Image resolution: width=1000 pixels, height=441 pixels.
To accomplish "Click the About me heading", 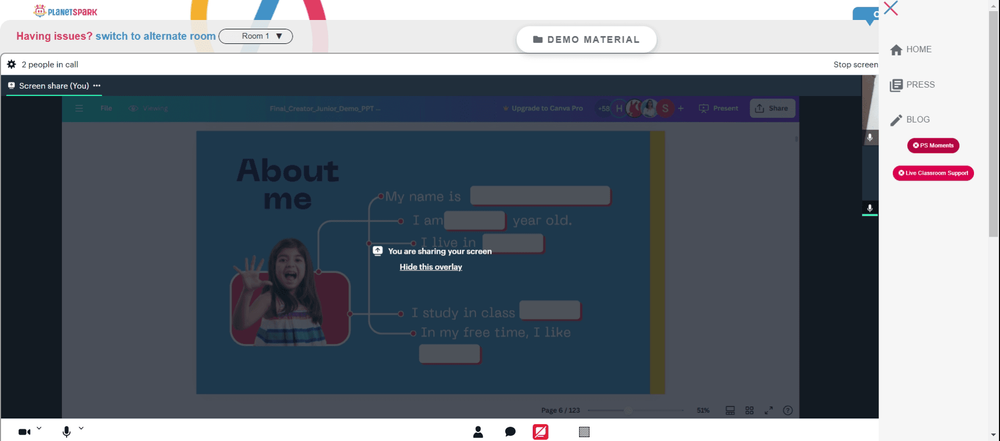I will [288, 184].
